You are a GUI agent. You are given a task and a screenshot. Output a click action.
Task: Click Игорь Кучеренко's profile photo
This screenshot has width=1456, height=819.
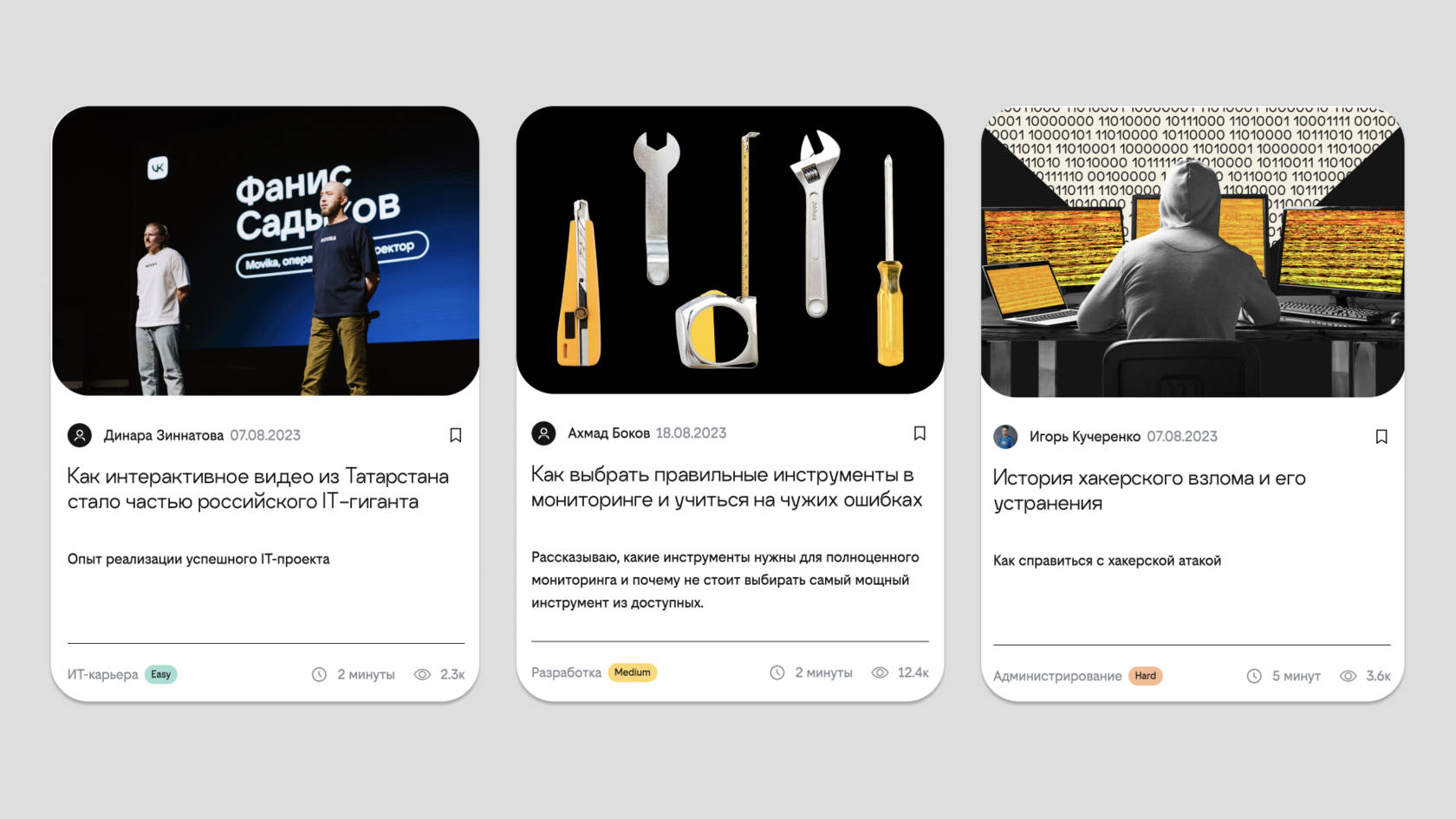tap(1005, 437)
